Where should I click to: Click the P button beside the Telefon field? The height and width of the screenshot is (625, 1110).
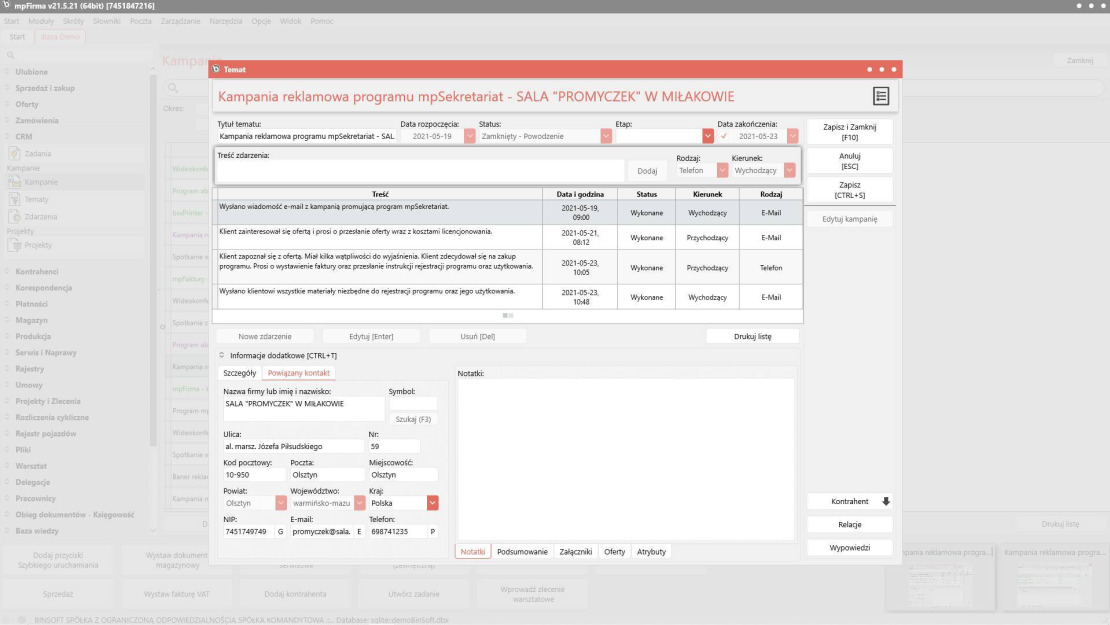pos(433,532)
